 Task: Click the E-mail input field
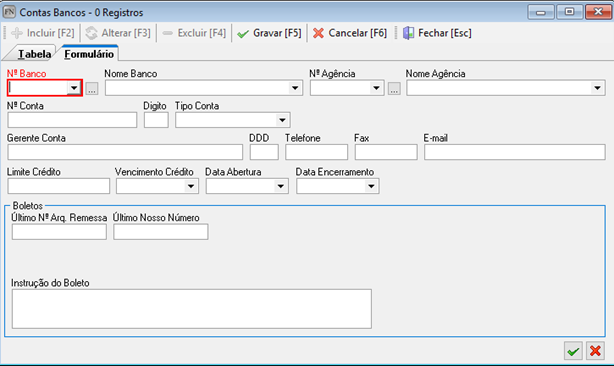515,152
